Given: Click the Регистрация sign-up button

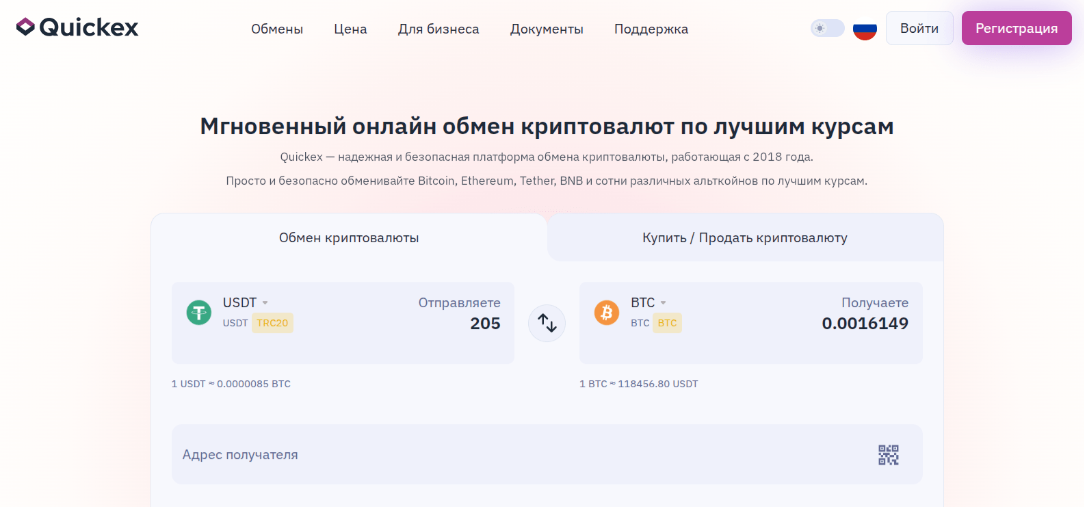Looking at the screenshot, I should (x=1016, y=28).
